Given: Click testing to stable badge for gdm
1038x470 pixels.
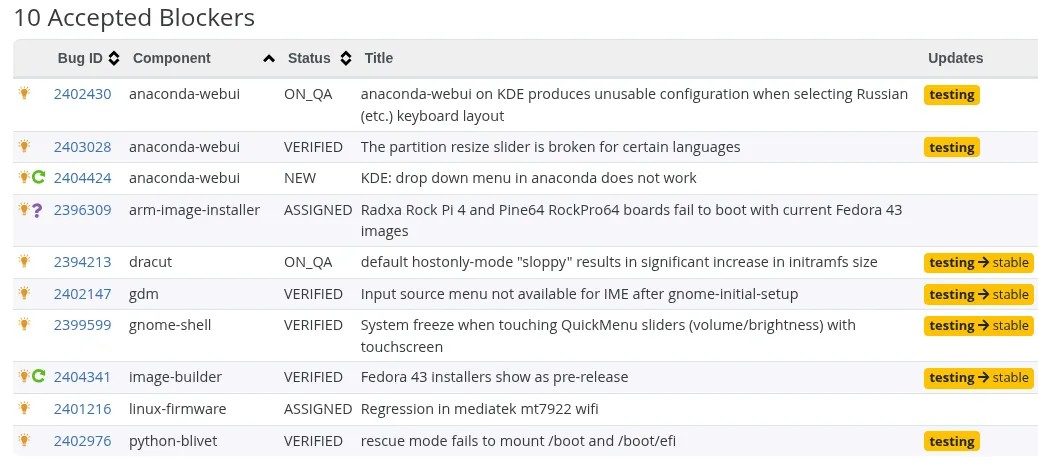Looking at the screenshot, I should point(978,294).
